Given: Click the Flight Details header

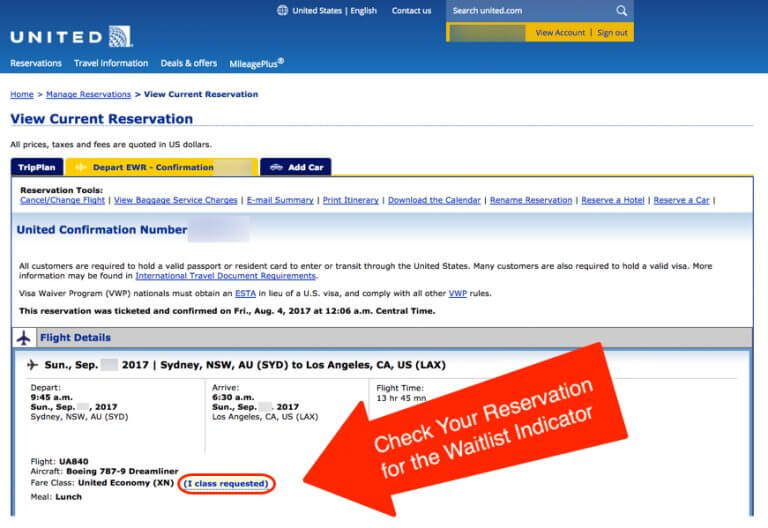Looking at the screenshot, I should (75, 337).
